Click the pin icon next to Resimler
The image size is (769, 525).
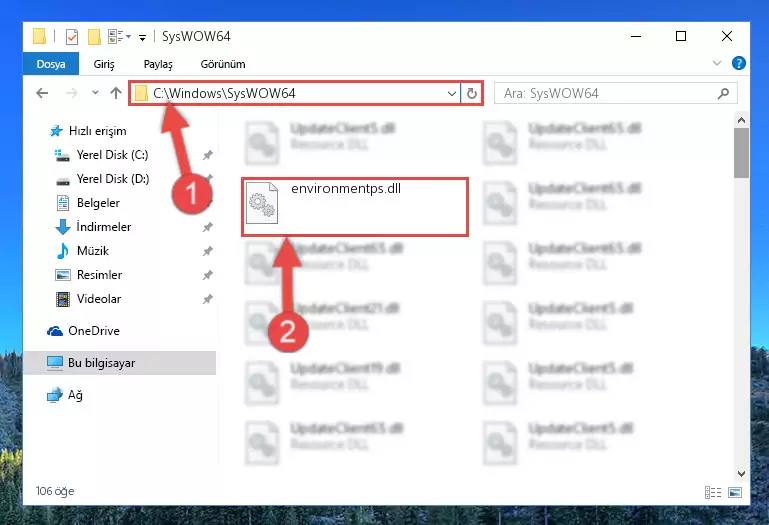point(207,275)
